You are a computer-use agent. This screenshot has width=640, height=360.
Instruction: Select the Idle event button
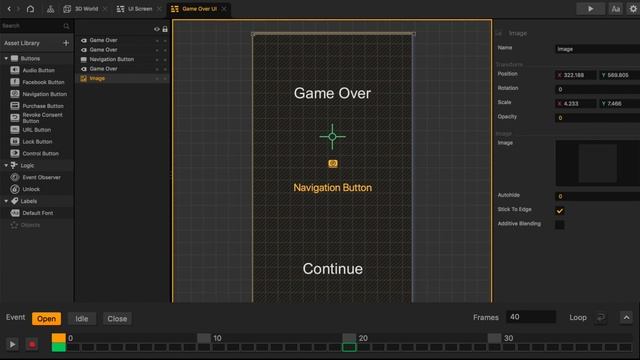[82, 319]
